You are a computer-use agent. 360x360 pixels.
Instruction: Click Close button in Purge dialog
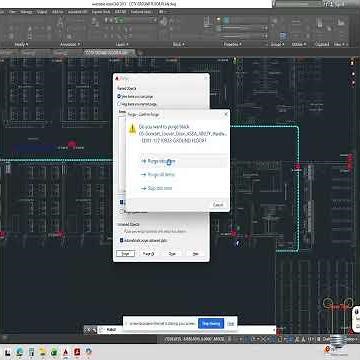point(172,254)
